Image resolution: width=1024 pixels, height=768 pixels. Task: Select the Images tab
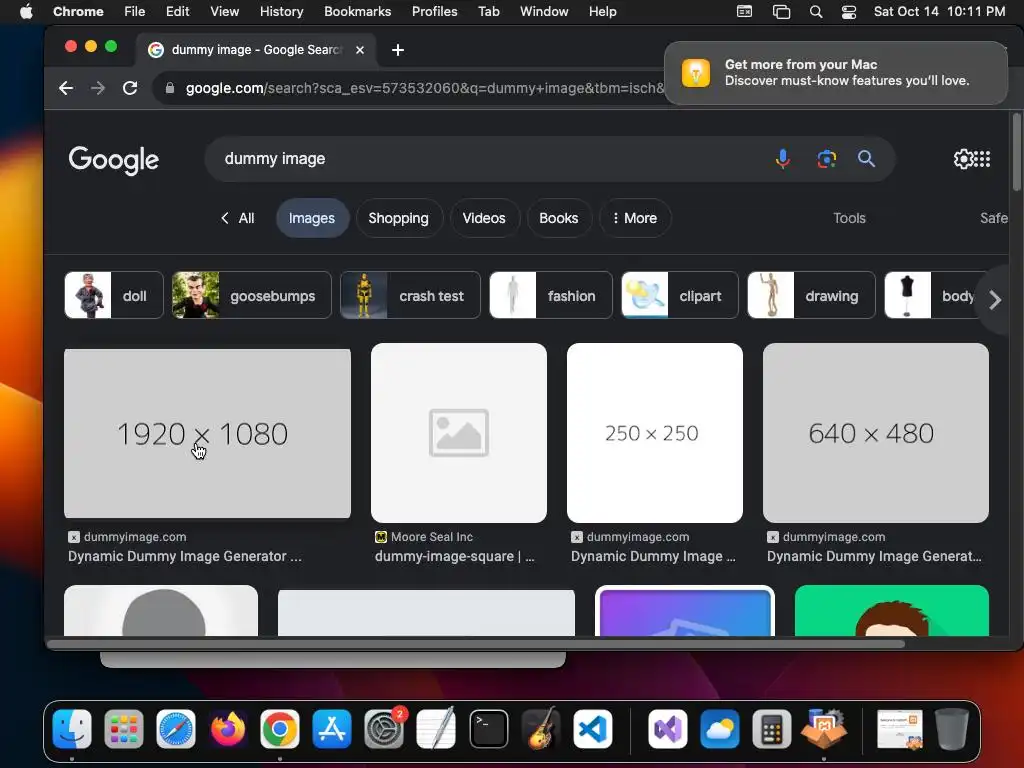pyautogui.click(x=312, y=218)
